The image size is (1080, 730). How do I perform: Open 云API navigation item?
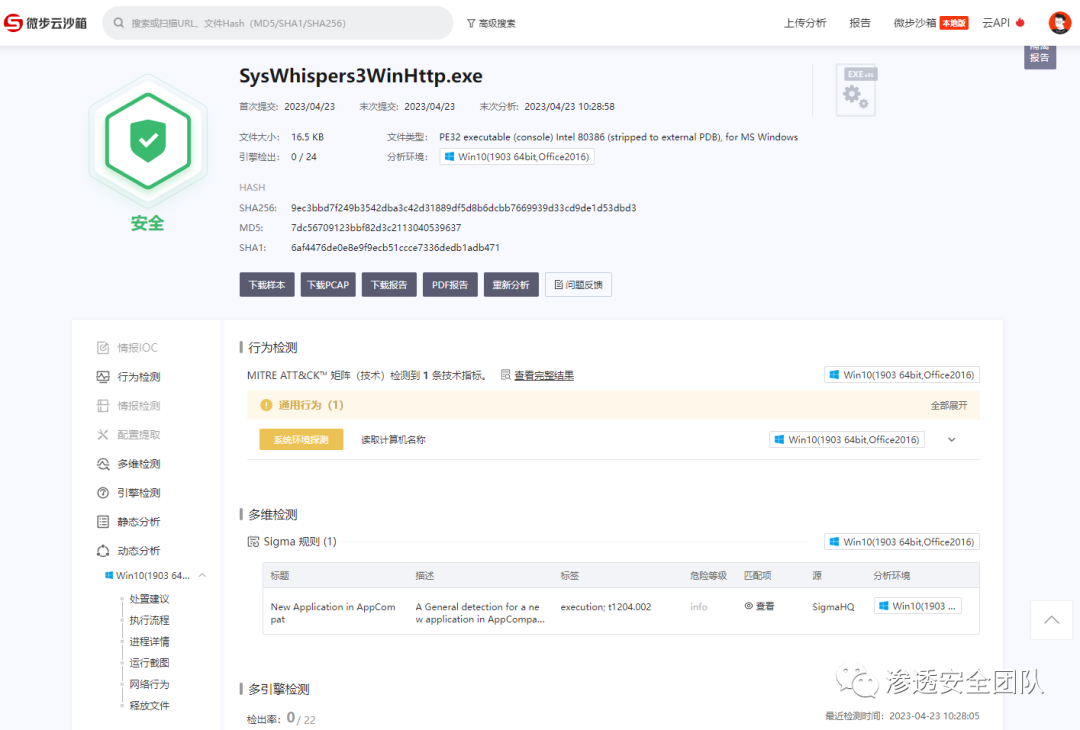[x=996, y=23]
